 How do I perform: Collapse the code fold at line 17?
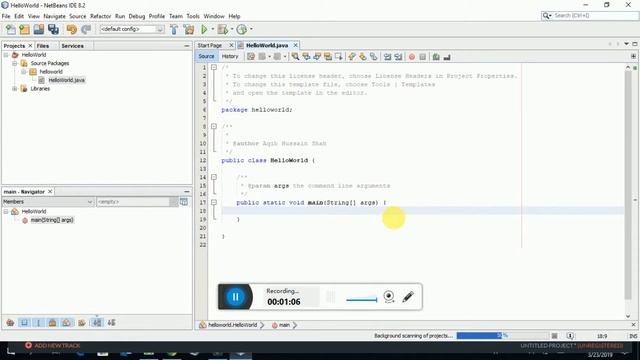coord(213,202)
